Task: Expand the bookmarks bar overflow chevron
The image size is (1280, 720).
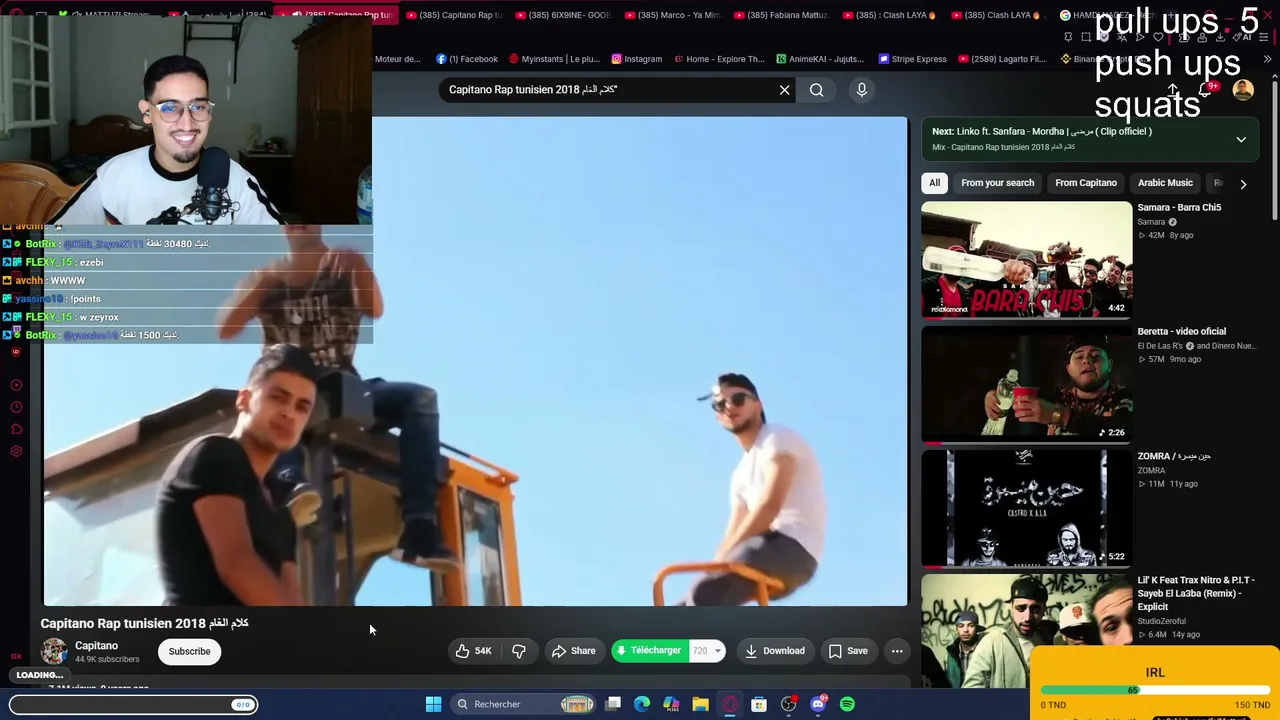Action: coord(1267,59)
